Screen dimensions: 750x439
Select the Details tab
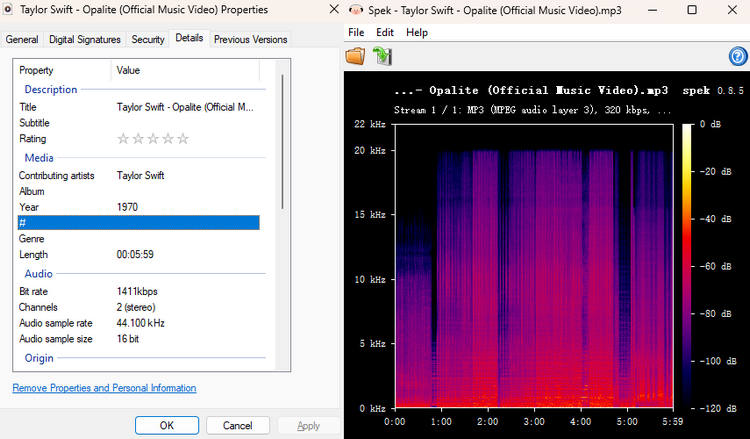189,38
